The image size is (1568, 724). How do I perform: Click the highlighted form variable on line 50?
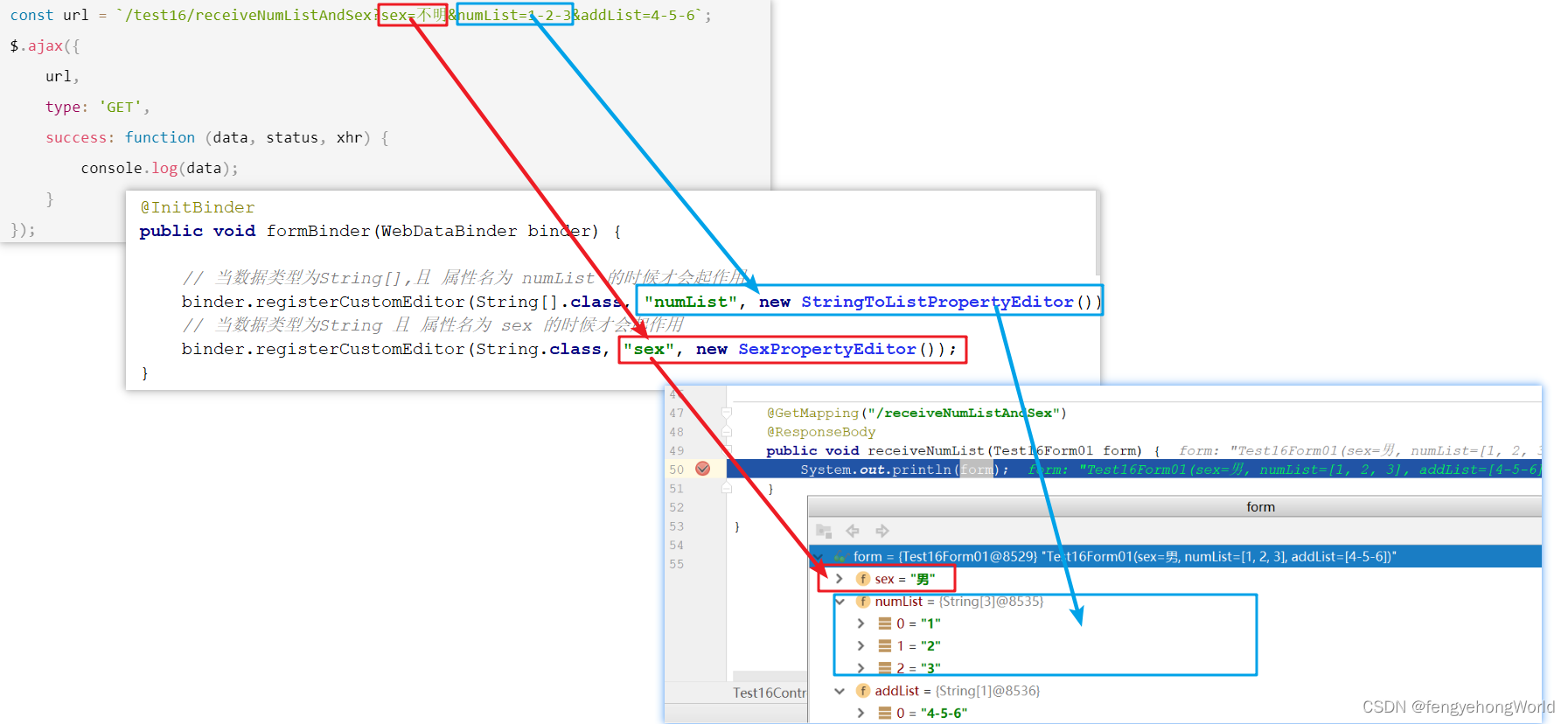[x=977, y=470]
